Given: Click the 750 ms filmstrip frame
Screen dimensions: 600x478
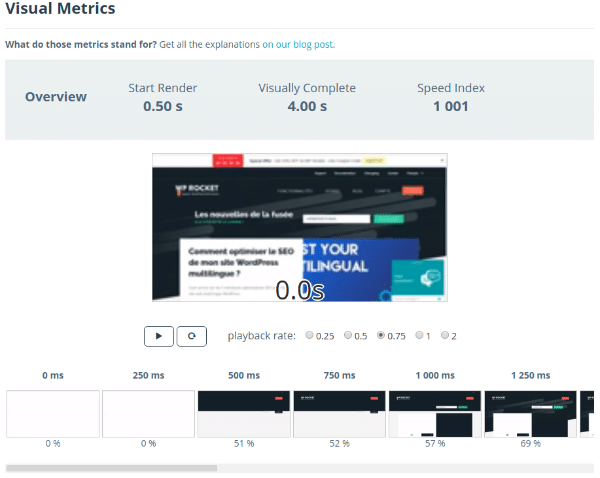Looking at the screenshot, I should point(340,413).
